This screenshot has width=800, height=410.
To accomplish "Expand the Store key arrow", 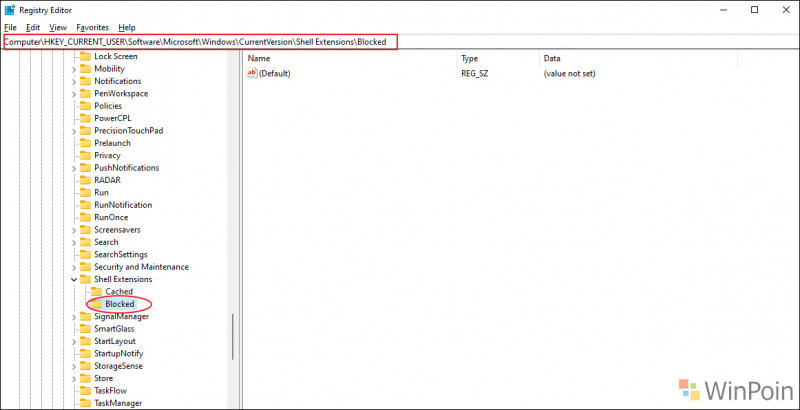I will pos(74,378).
